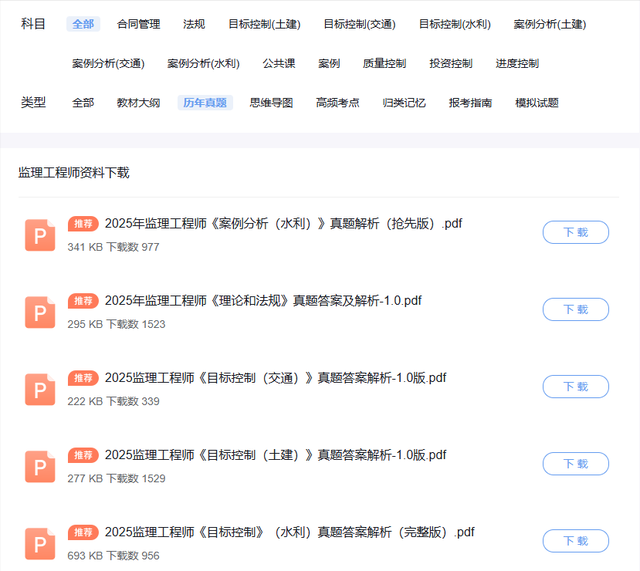Select the 投资控制 subject filter
Image resolution: width=640 pixels, height=571 pixels.
click(451, 63)
